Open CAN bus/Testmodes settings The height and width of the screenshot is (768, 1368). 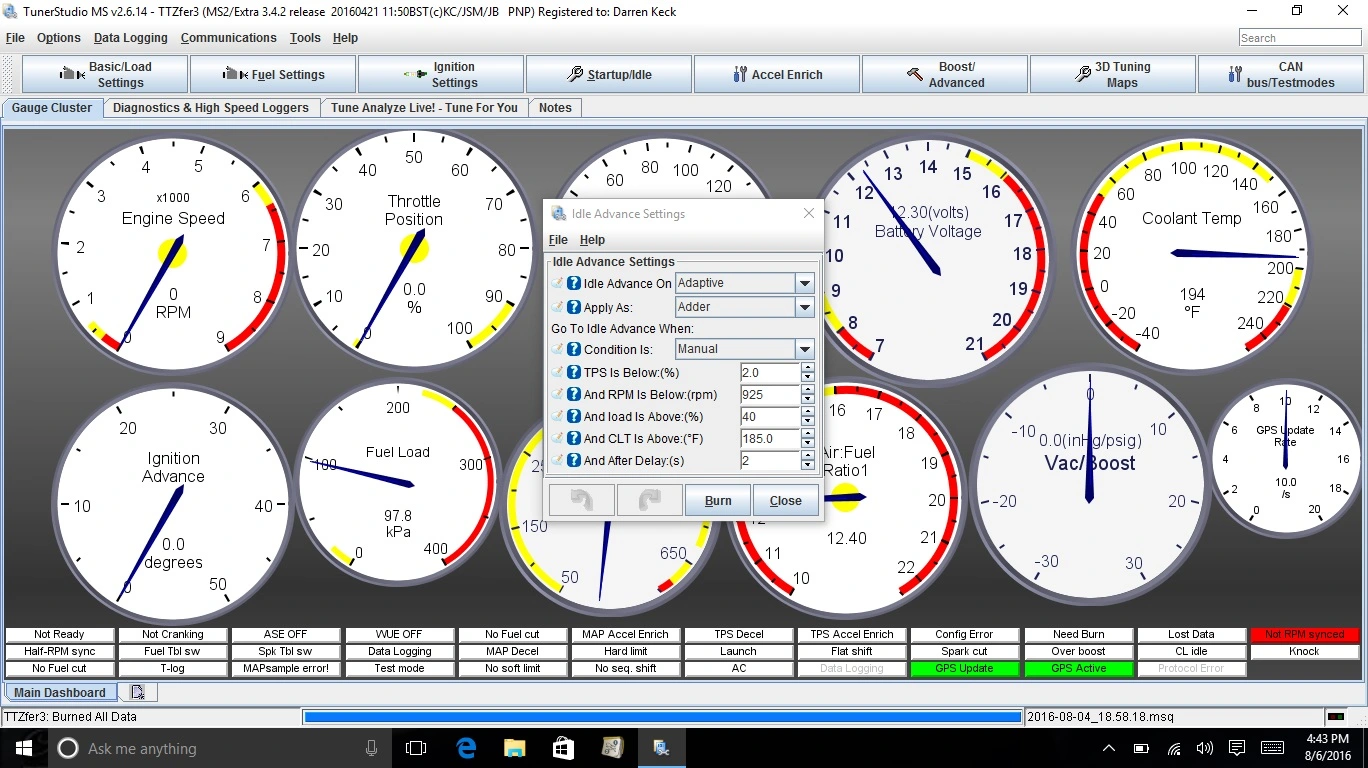[x=1281, y=75]
